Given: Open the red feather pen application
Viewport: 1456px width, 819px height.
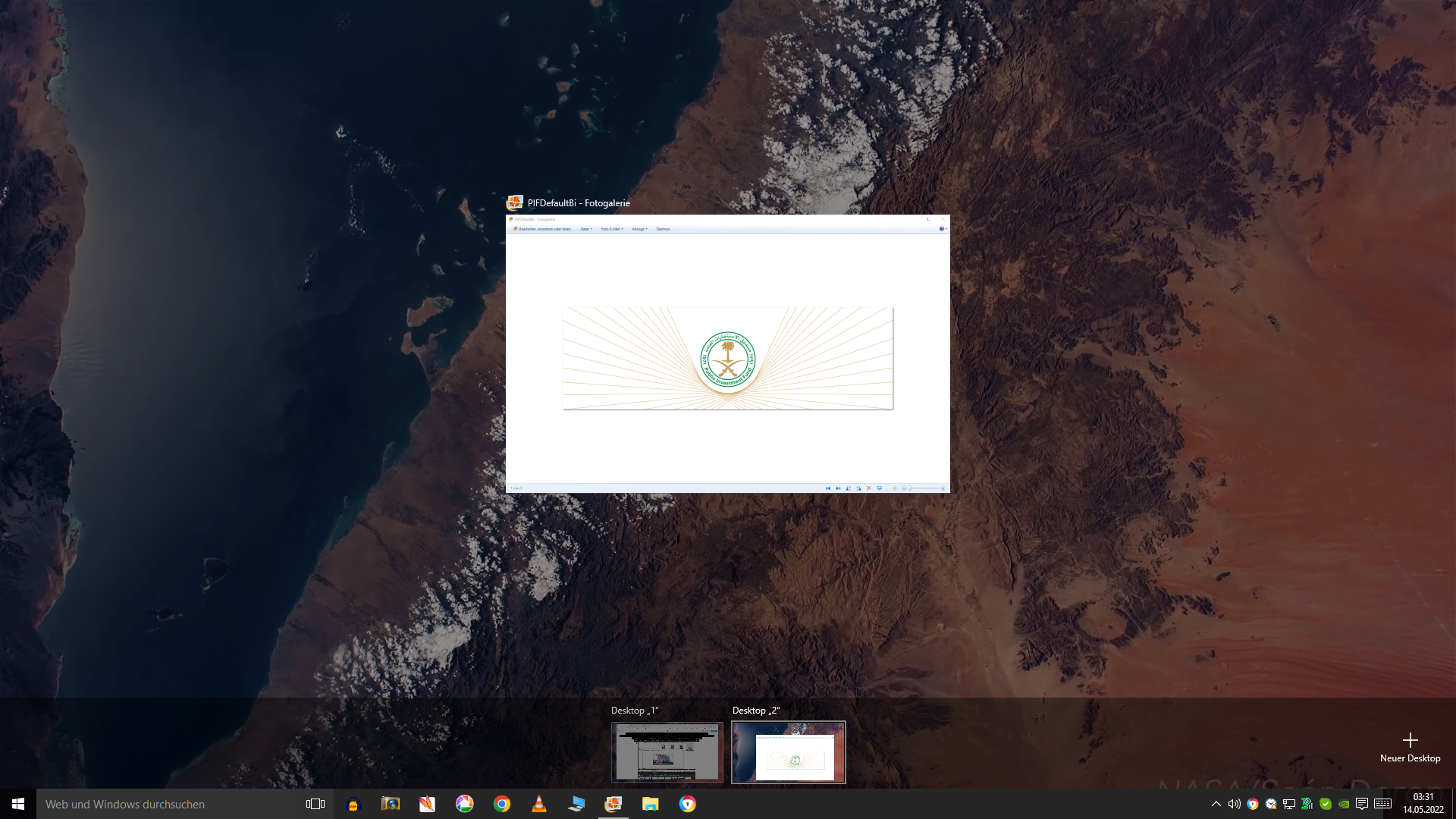Looking at the screenshot, I should pos(427,804).
